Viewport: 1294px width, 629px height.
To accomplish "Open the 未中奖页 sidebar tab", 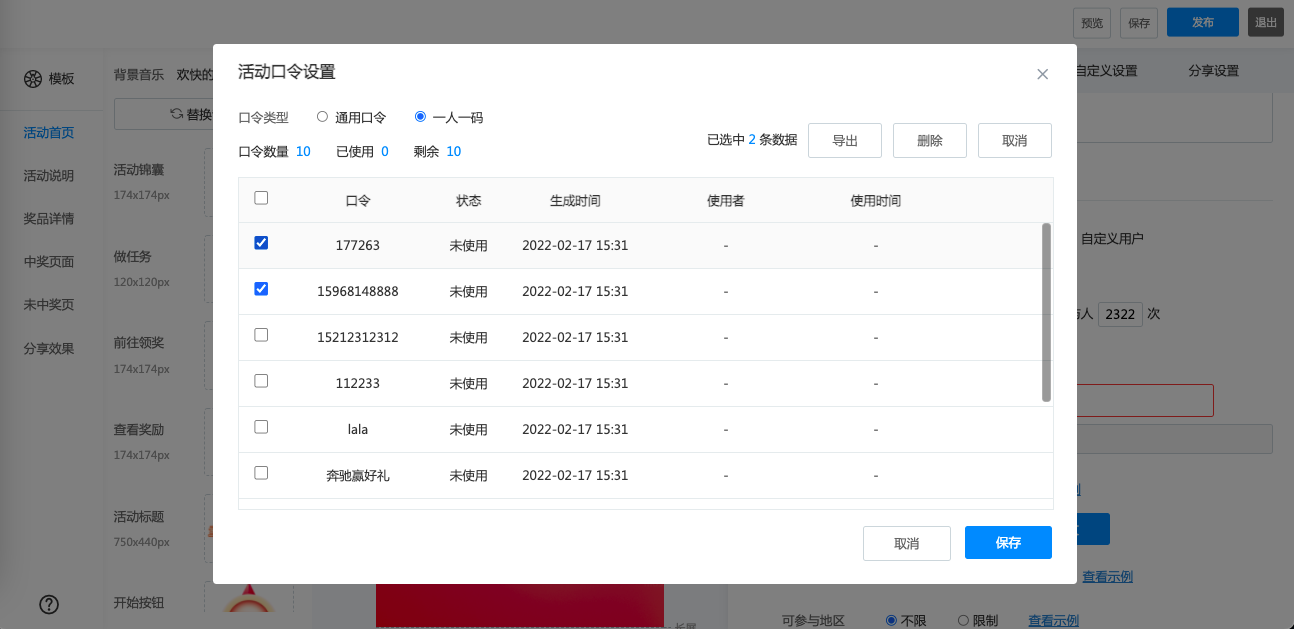I will (49, 305).
